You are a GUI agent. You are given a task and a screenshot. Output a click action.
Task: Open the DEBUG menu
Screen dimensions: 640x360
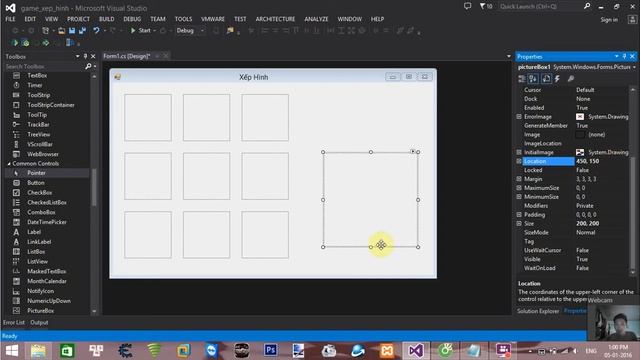click(x=132, y=19)
